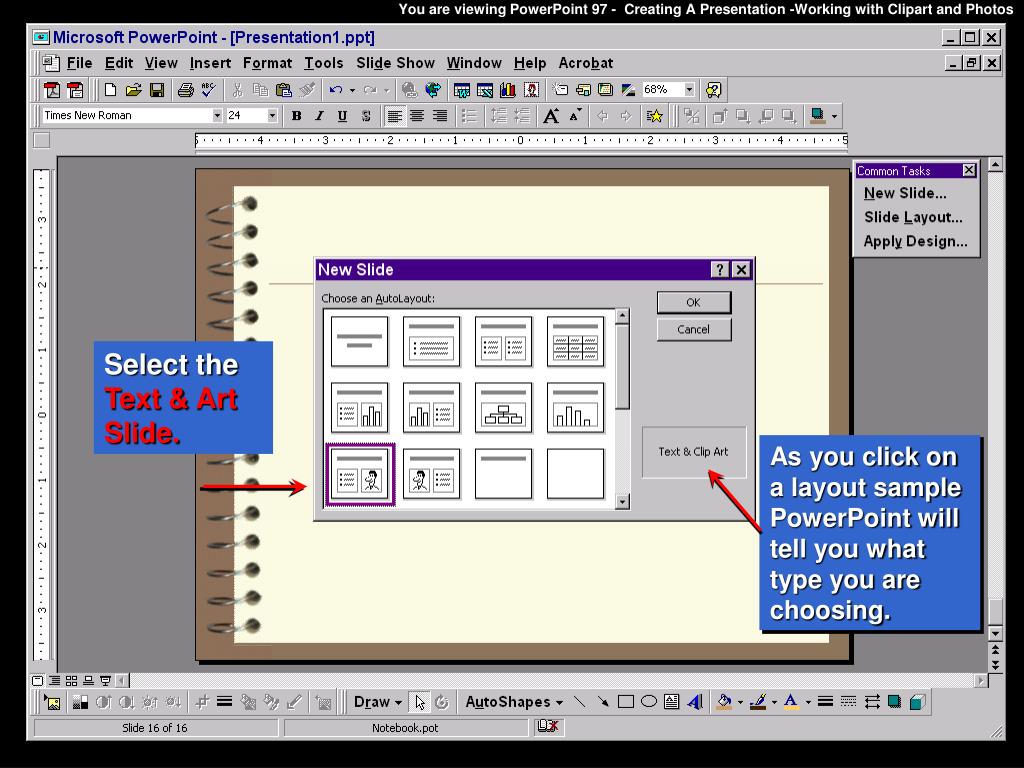Click the Save floppy disk icon
The height and width of the screenshot is (768, 1024).
pos(157,89)
